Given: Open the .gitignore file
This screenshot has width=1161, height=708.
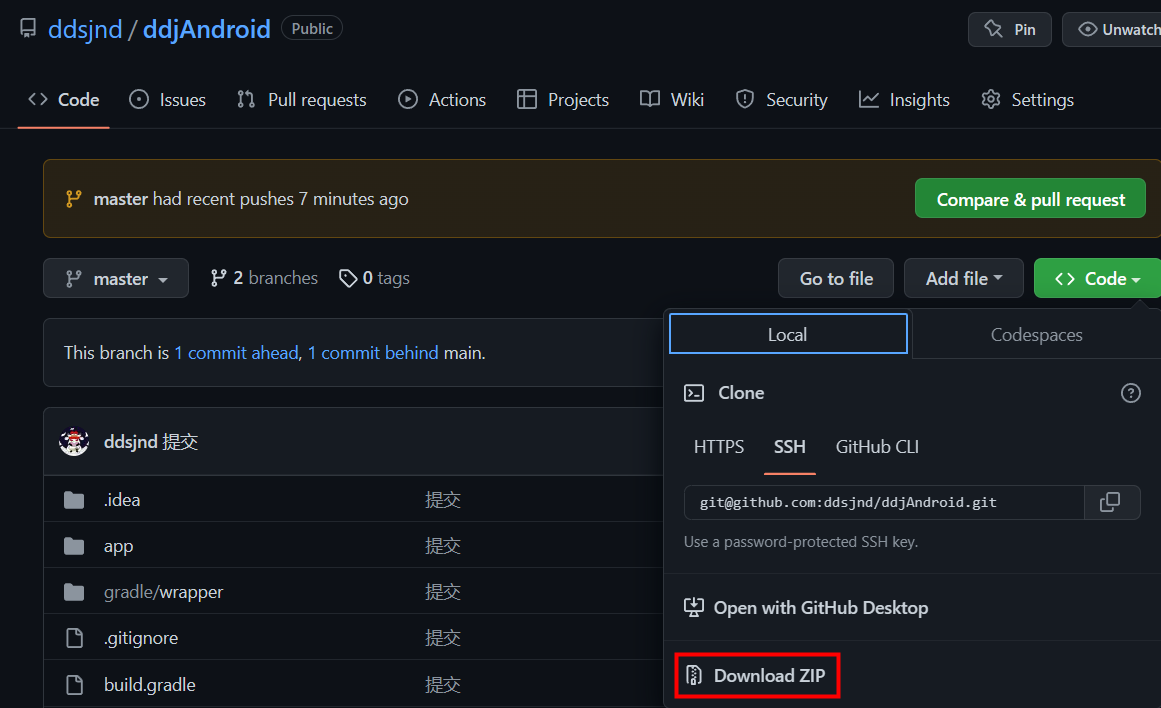Looking at the screenshot, I should click(141, 638).
